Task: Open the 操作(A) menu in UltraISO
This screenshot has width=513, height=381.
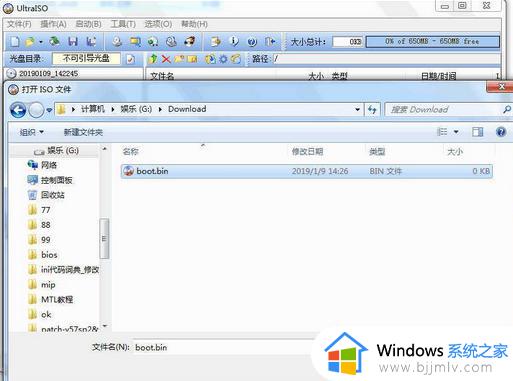Action: tap(53, 24)
